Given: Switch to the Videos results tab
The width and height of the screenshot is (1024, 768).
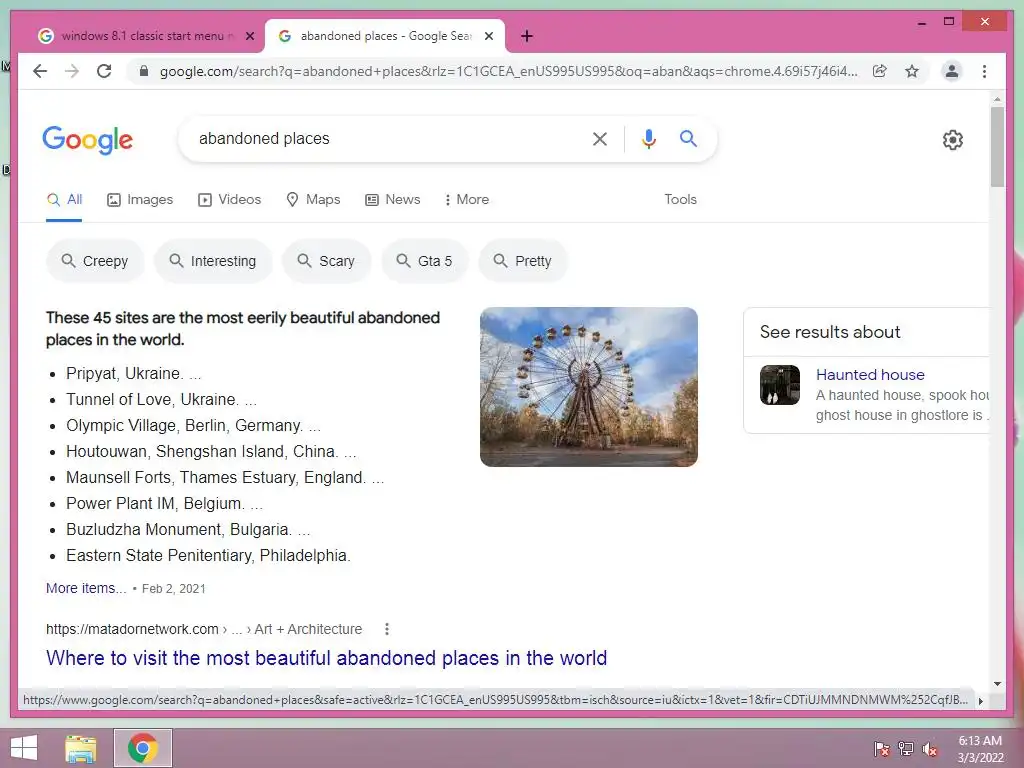Looking at the screenshot, I should click(229, 200).
